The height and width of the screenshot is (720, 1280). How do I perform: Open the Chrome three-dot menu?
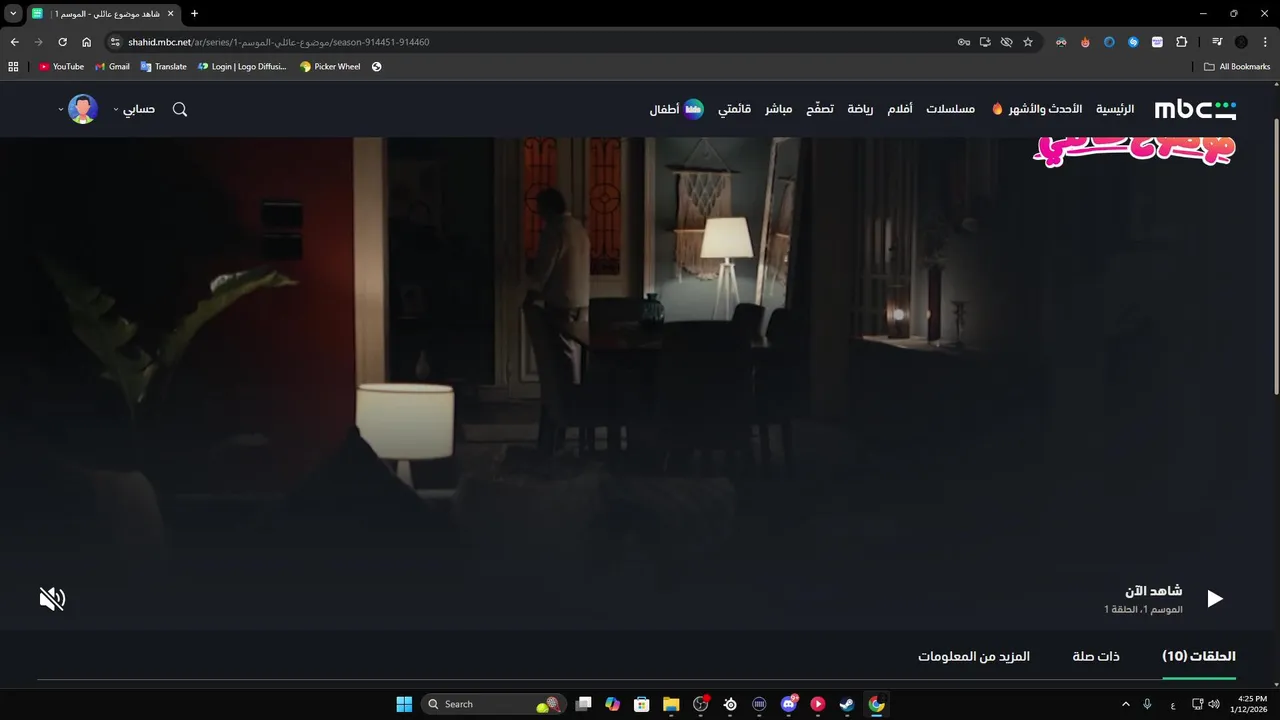pyautogui.click(x=1265, y=42)
